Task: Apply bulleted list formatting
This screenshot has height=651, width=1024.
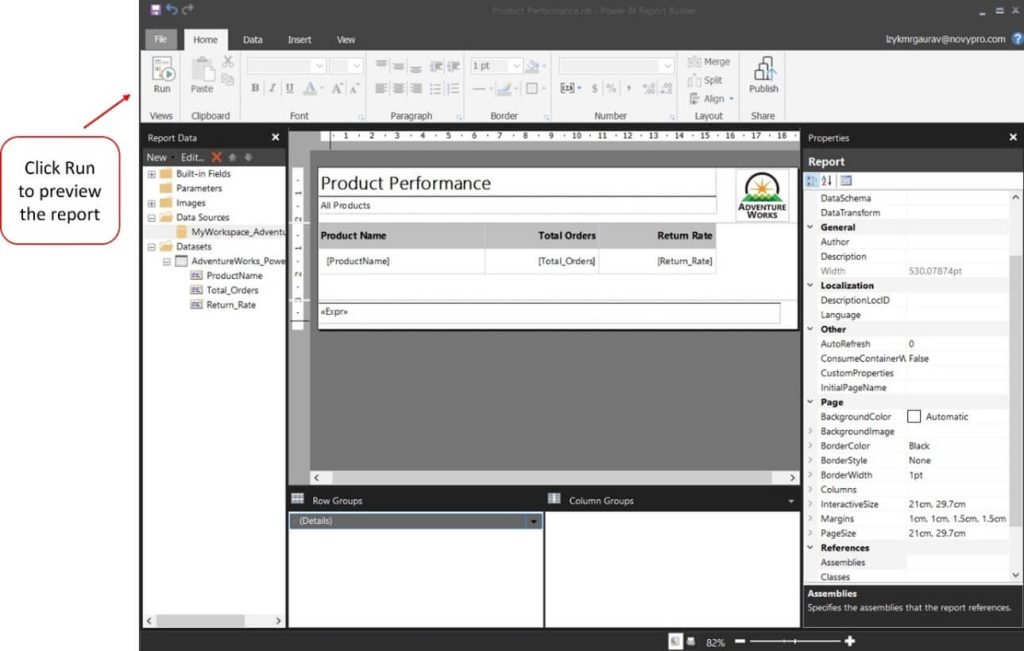Action: click(436, 88)
